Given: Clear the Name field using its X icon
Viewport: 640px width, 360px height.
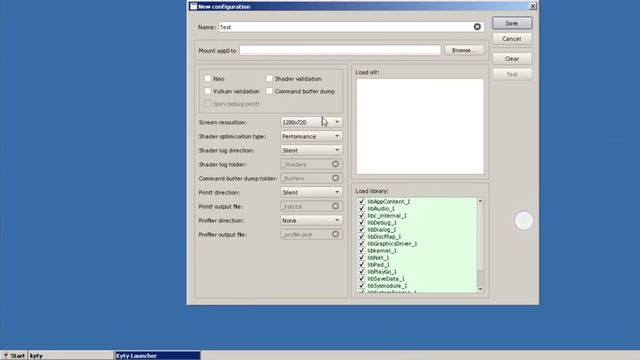Looking at the screenshot, I should coord(477,27).
